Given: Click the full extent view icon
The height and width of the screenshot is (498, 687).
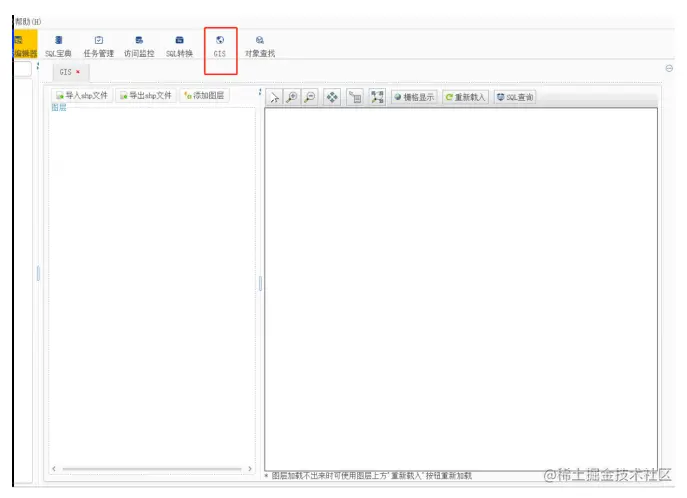Looking at the screenshot, I should click(377, 97).
